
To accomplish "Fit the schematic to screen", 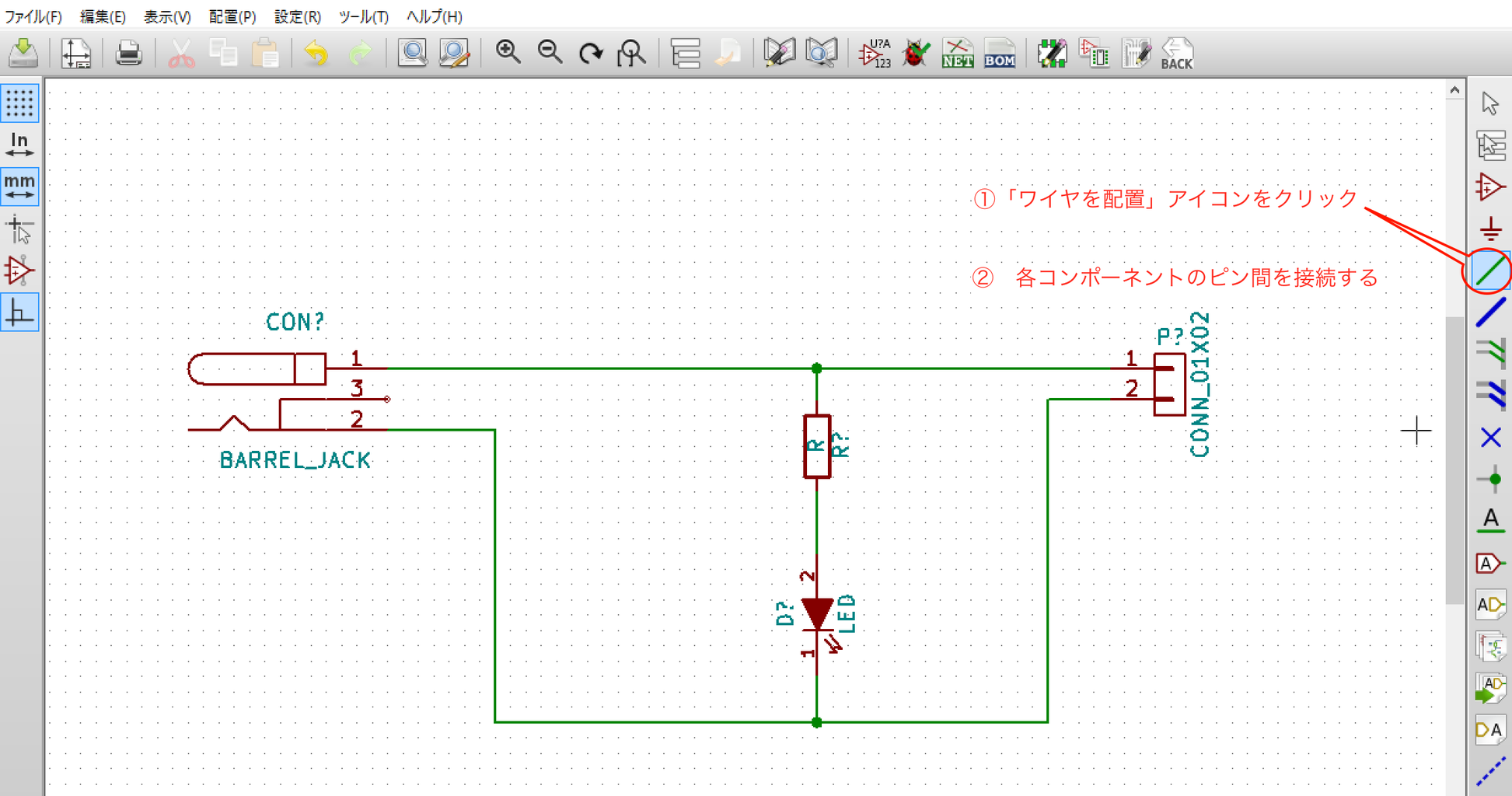I will 633,53.
